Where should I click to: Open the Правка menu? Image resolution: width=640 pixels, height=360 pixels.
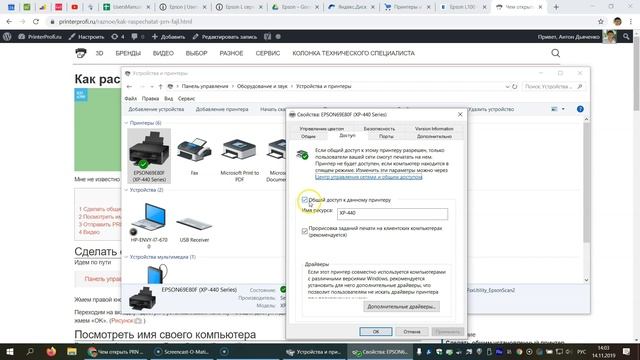(150, 99)
